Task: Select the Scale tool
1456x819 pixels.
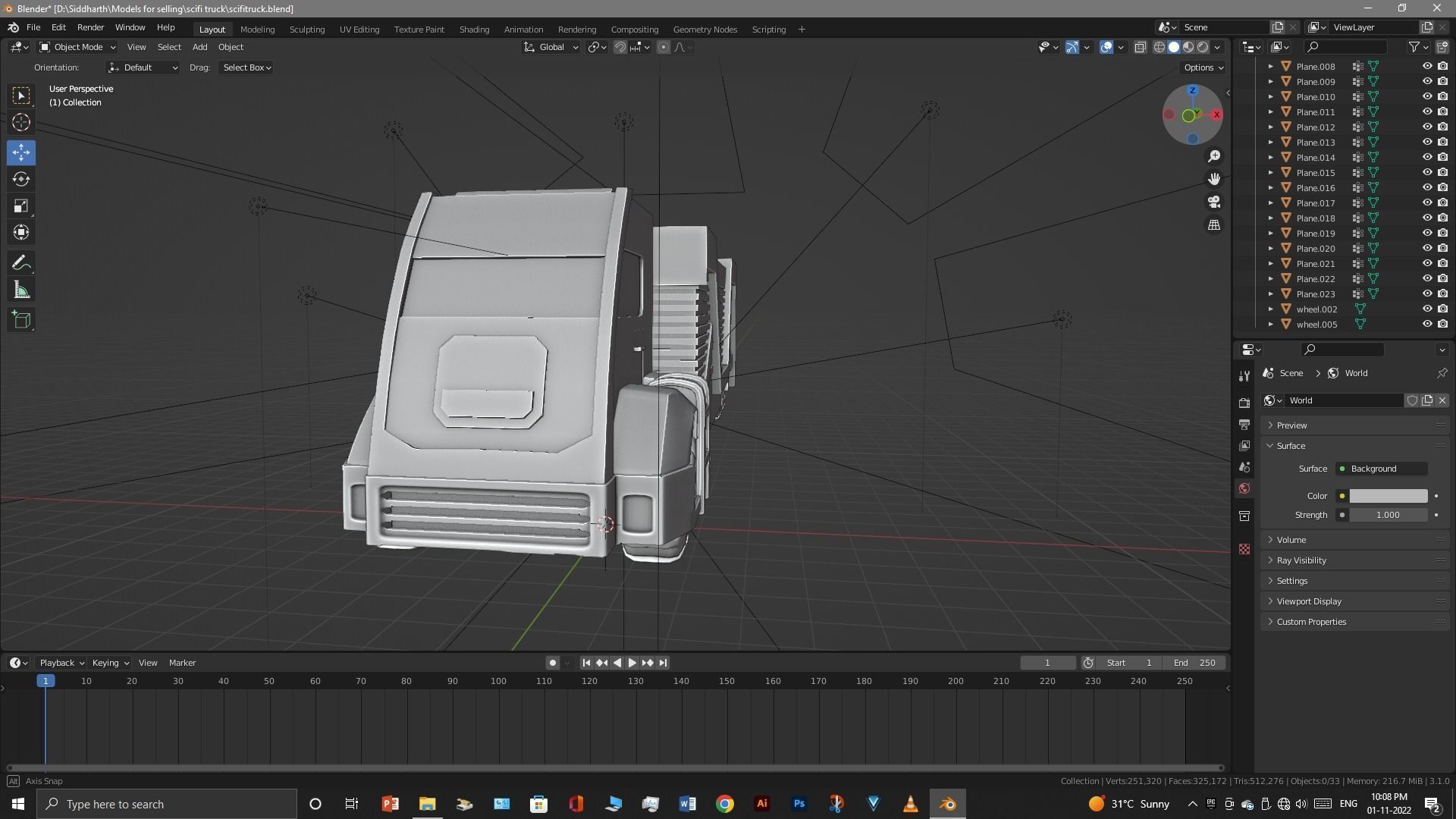Action: [21, 206]
